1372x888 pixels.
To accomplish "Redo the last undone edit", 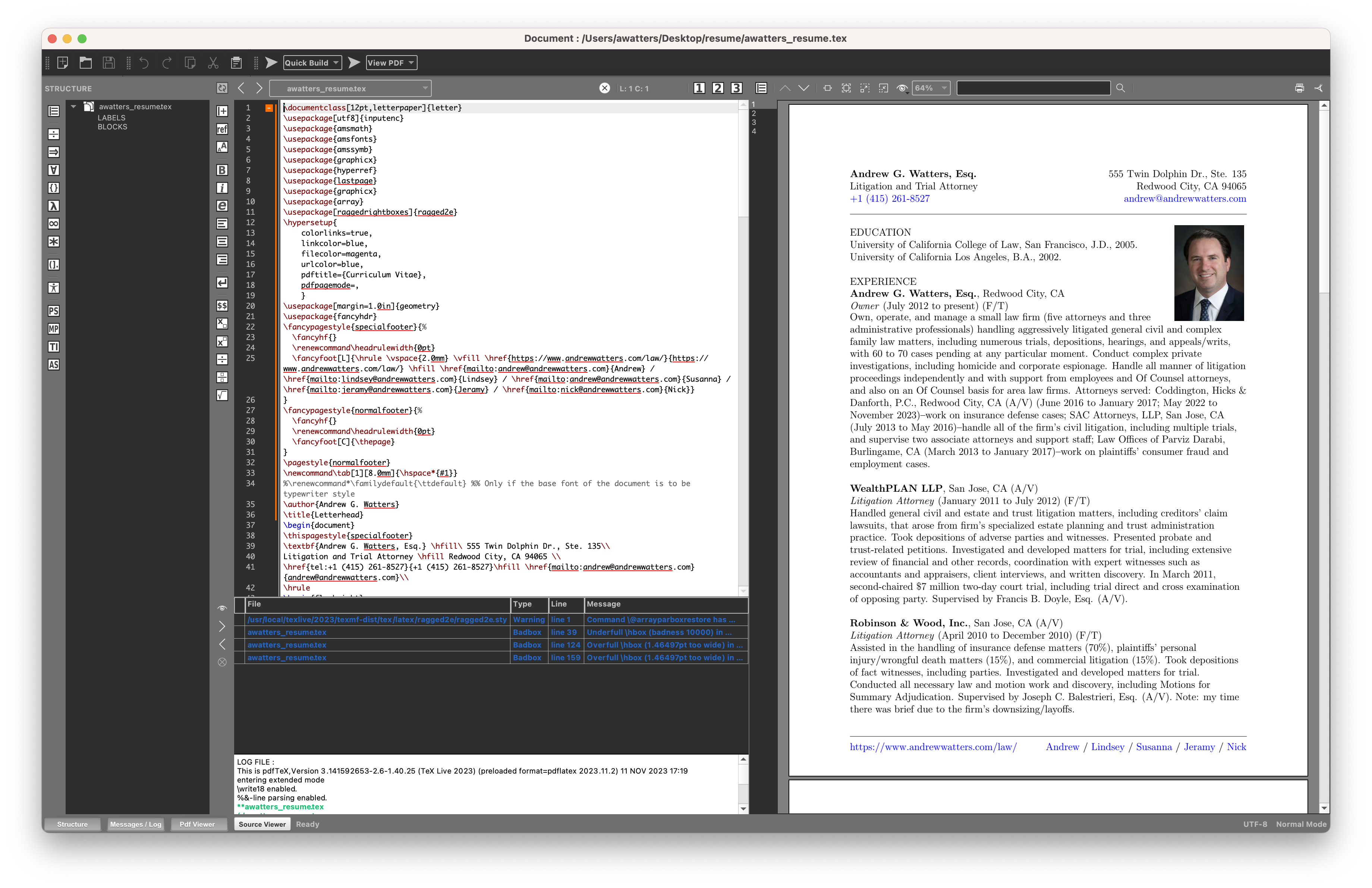I will tap(167, 62).
